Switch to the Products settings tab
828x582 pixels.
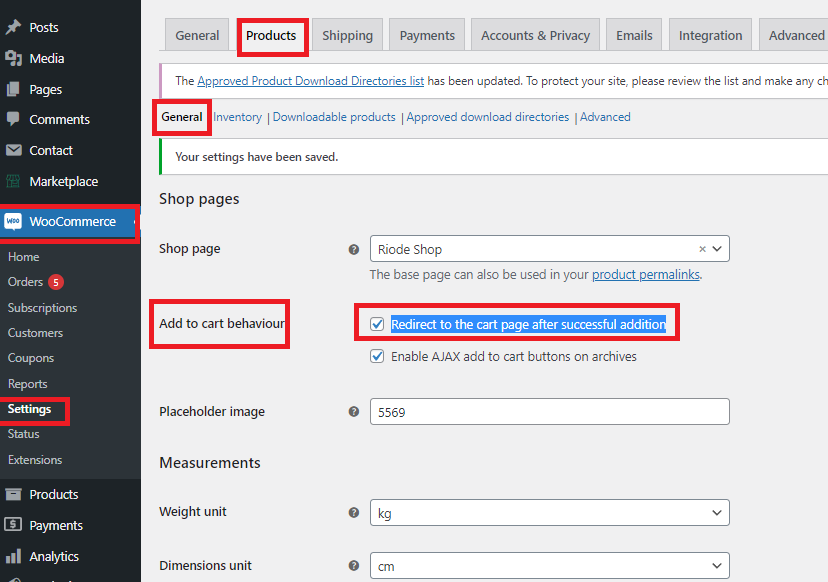point(271,35)
